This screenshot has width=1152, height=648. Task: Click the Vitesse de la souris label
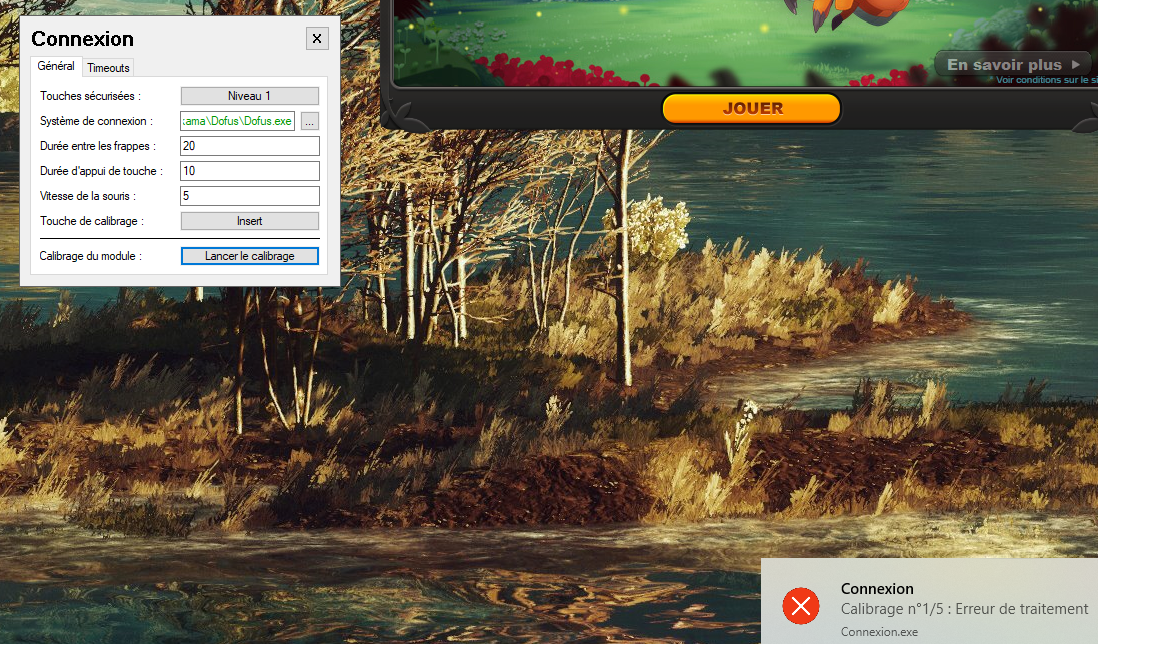(87, 196)
